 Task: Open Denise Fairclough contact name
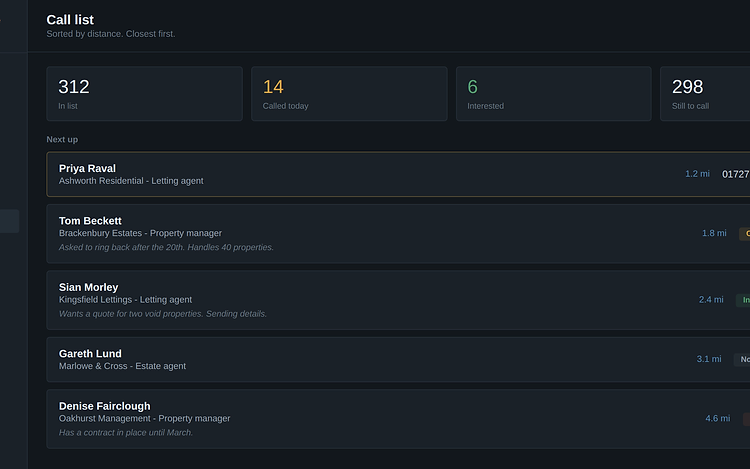coord(104,406)
